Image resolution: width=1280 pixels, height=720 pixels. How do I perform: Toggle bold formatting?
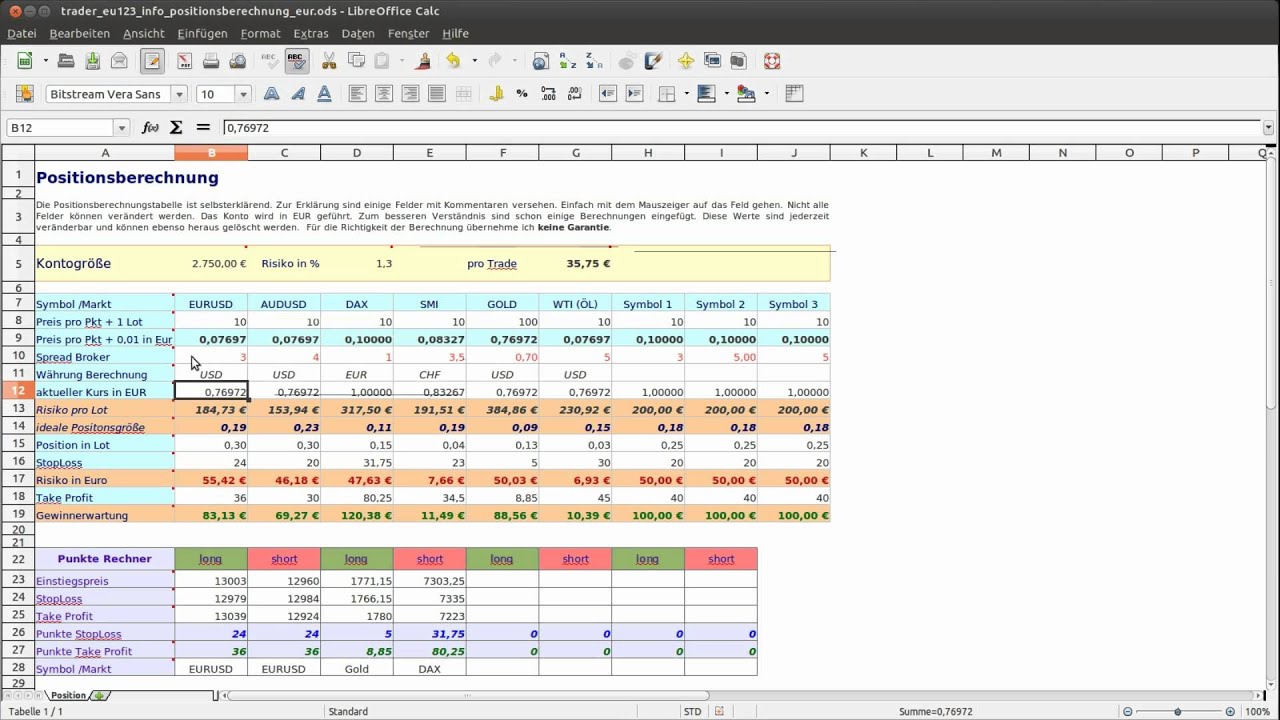[x=271, y=94]
